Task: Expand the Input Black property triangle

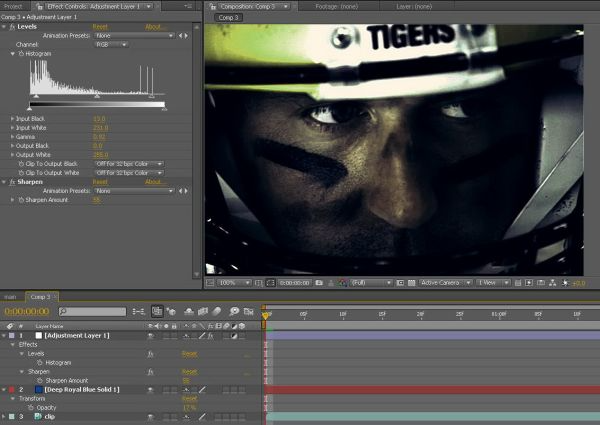Action: click(x=12, y=119)
